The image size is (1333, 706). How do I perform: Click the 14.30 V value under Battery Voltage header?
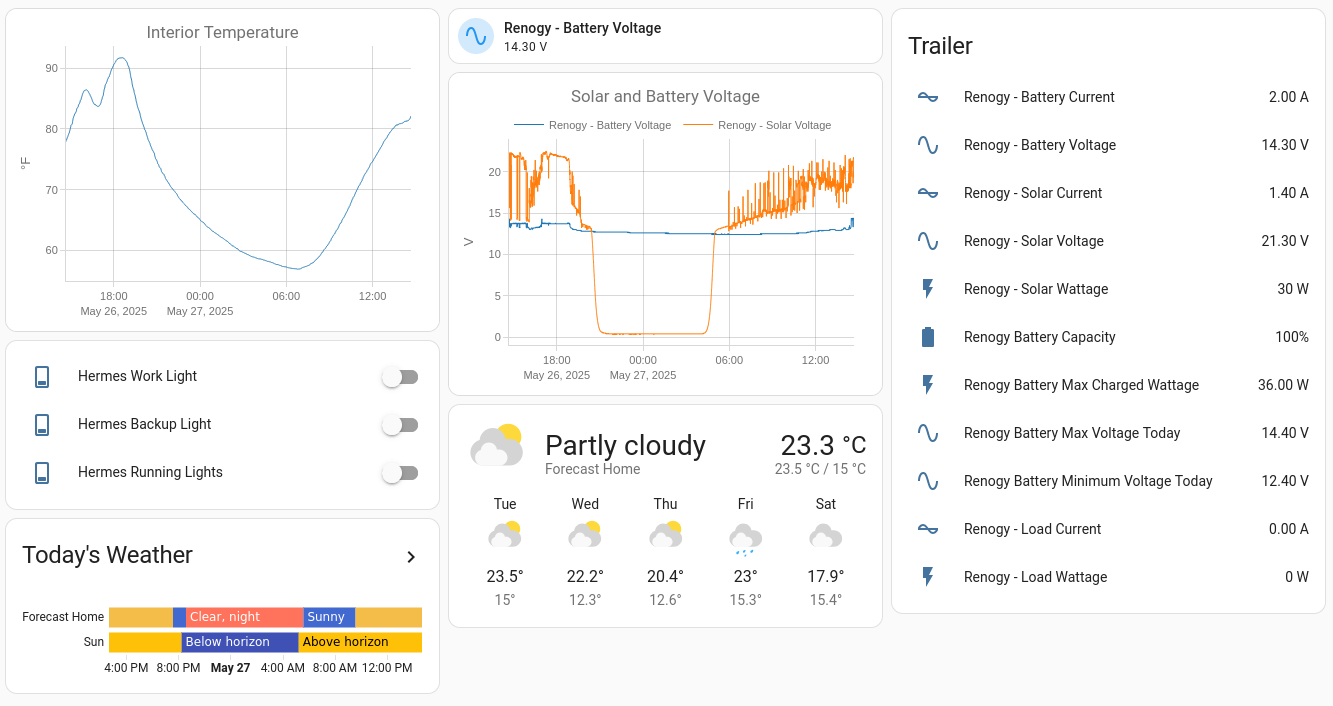(x=525, y=47)
